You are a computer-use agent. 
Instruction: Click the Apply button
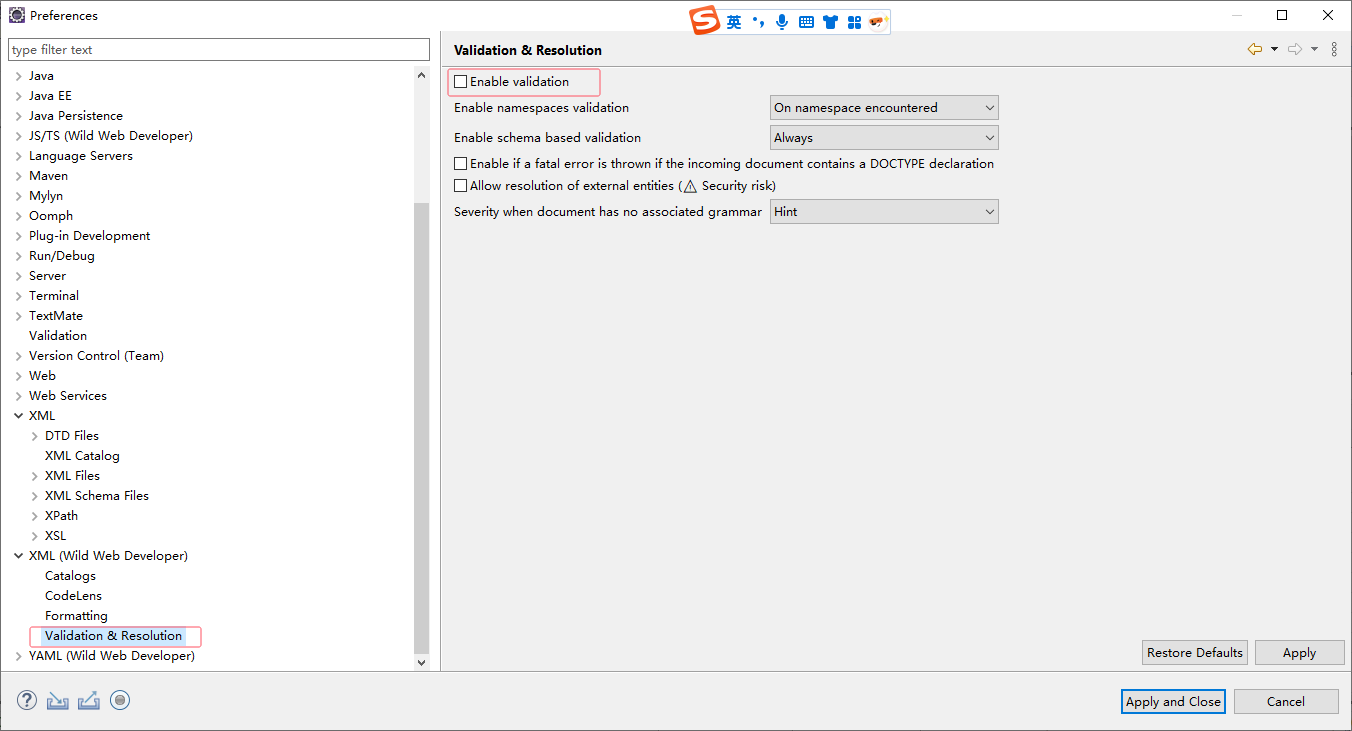click(x=1299, y=652)
